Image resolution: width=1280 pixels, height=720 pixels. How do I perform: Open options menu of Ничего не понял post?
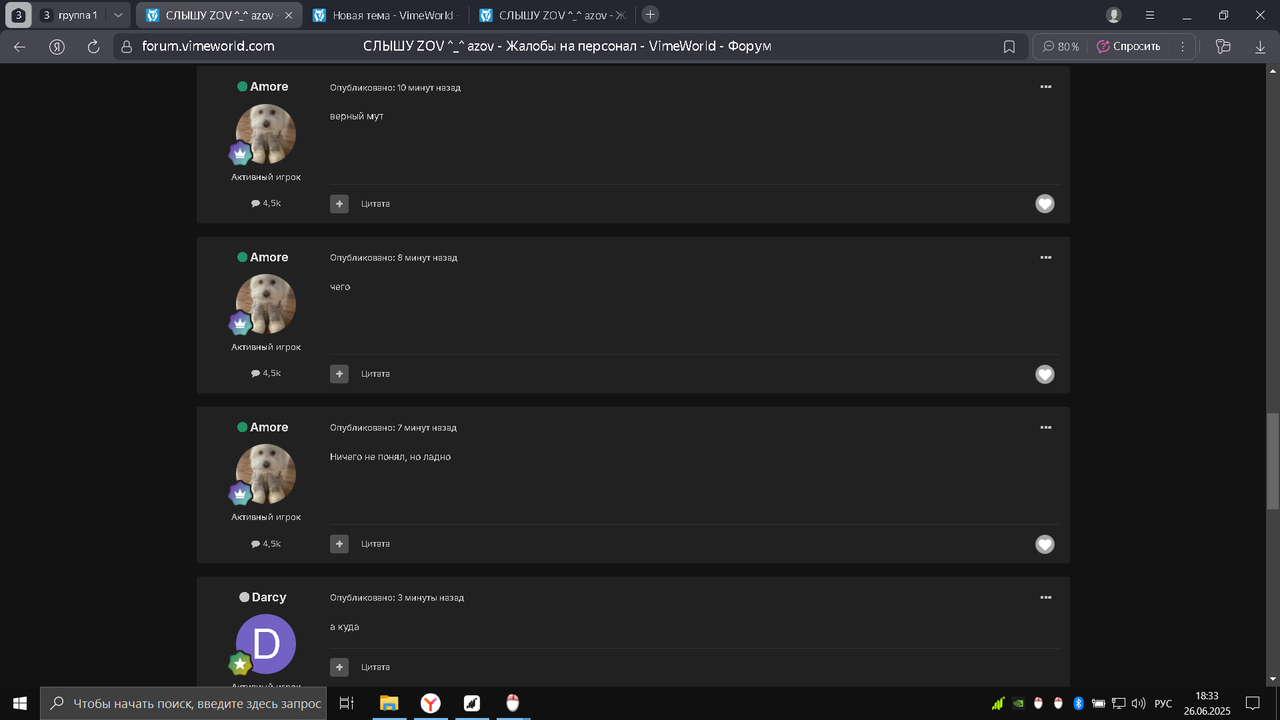(1045, 427)
